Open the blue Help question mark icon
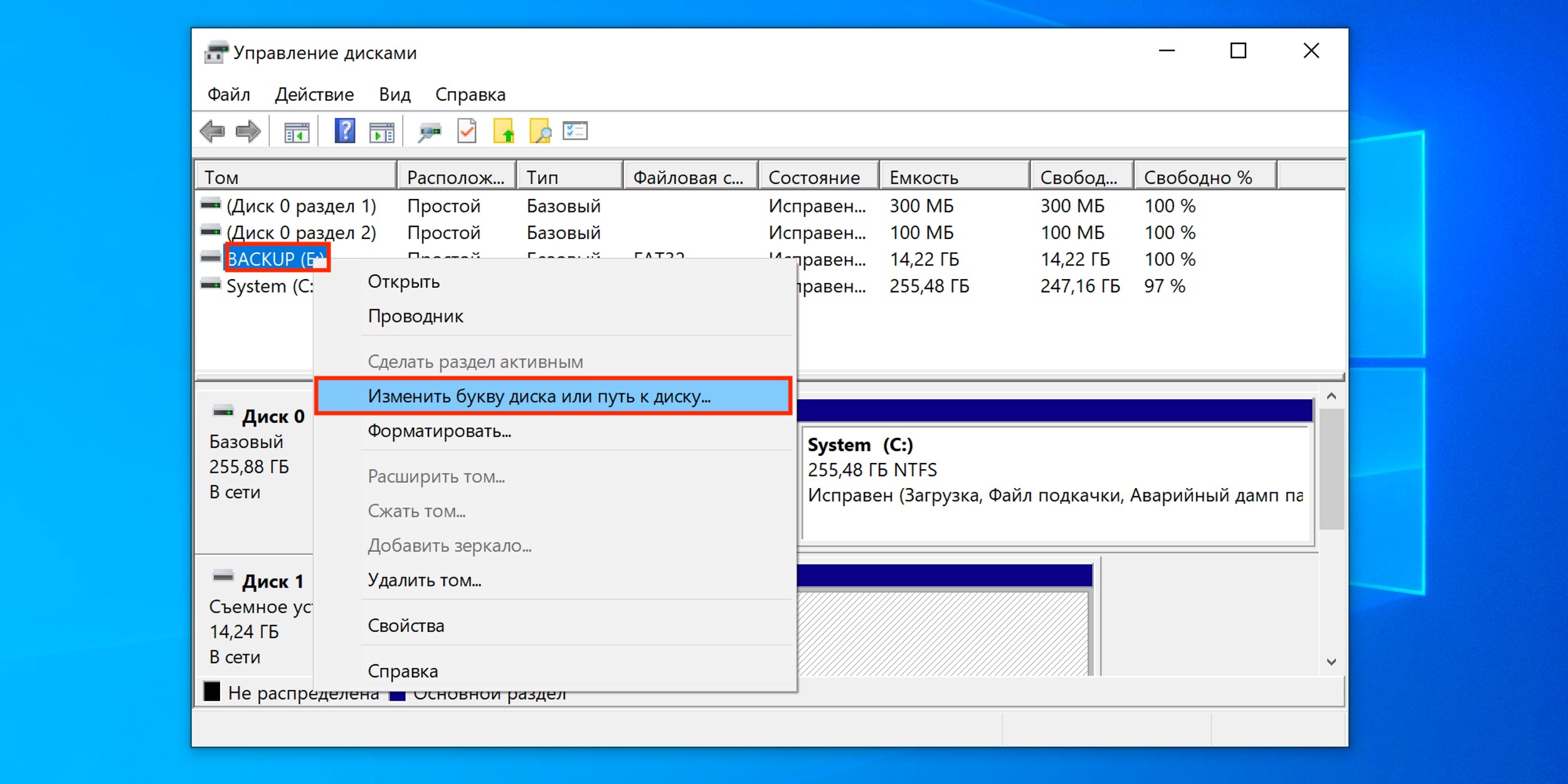The width and height of the screenshot is (1568, 784). coord(345,131)
